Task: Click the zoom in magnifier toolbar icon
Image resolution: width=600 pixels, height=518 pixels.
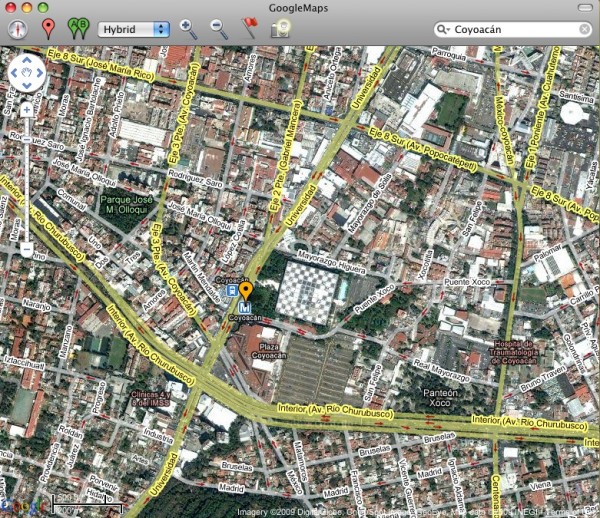Action: click(188, 29)
